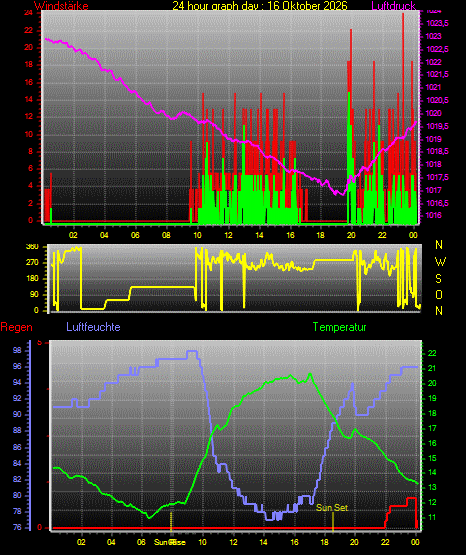Image resolution: width=466 pixels, height=555 pixels.
Task: Click 90 on the wind direction axis
Action: [x=34, y=294]
